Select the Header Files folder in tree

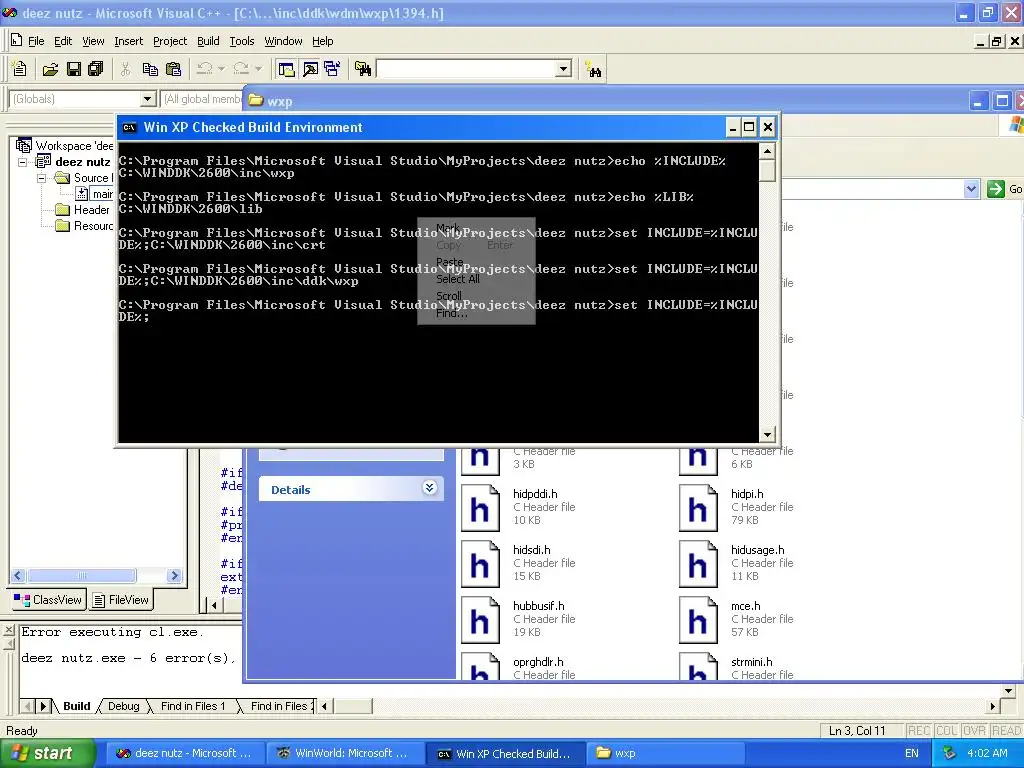pos(83,210)
